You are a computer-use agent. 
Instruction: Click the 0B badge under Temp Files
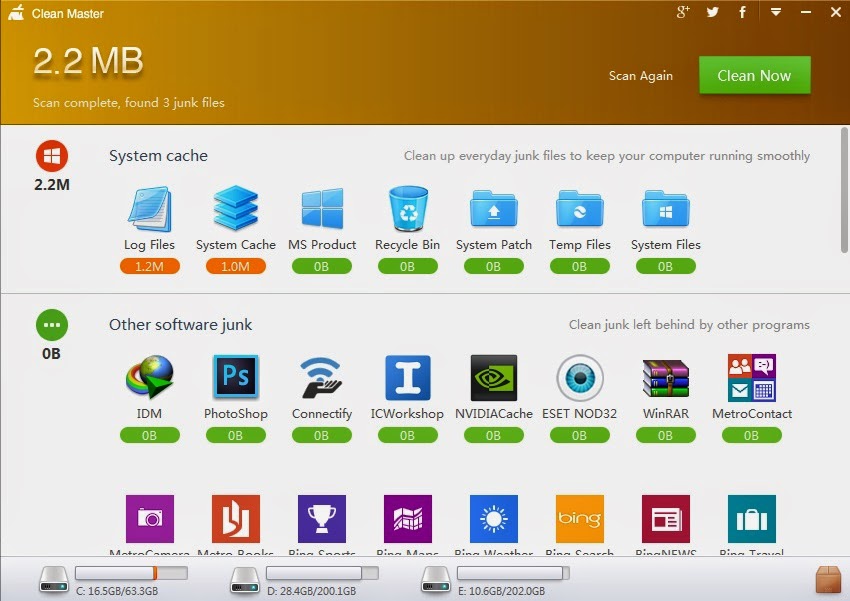579,266
